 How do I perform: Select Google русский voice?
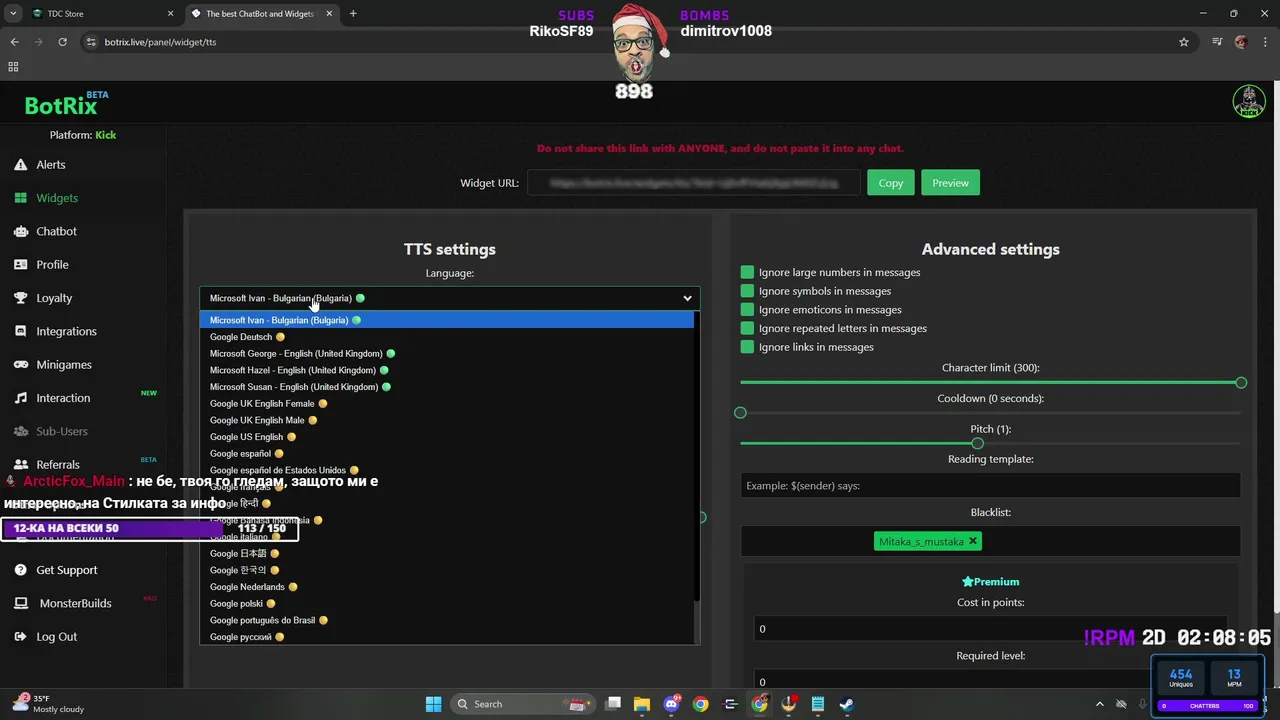point(447,637)
